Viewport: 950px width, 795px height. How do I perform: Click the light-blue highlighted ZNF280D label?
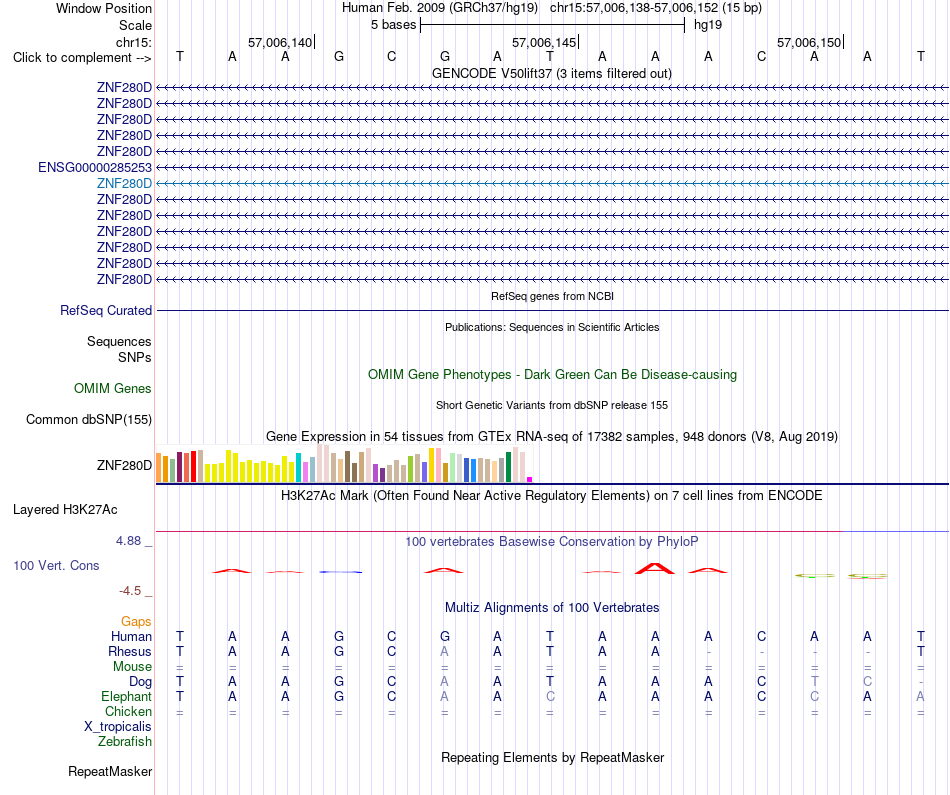[x=124, y=183]
